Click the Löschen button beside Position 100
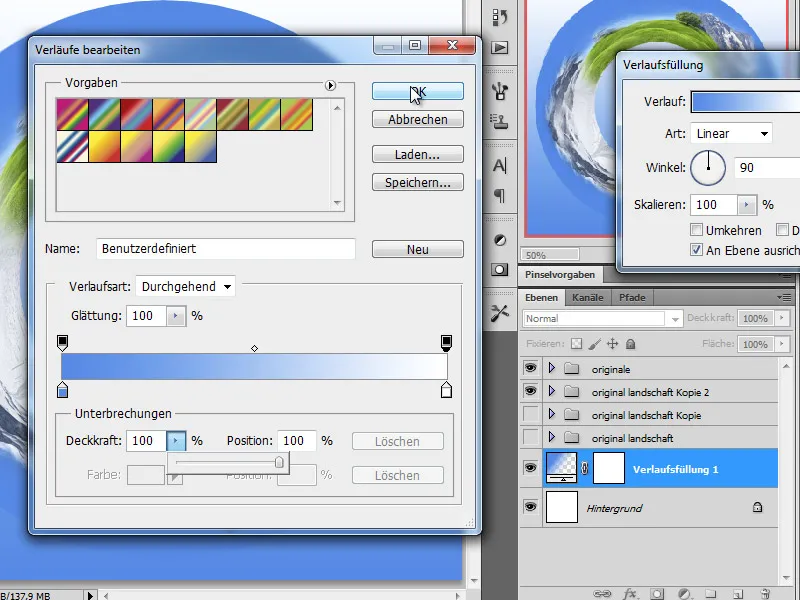Viewport: 800px width, 600px height. pyautogui.click(x=397, y=441)
